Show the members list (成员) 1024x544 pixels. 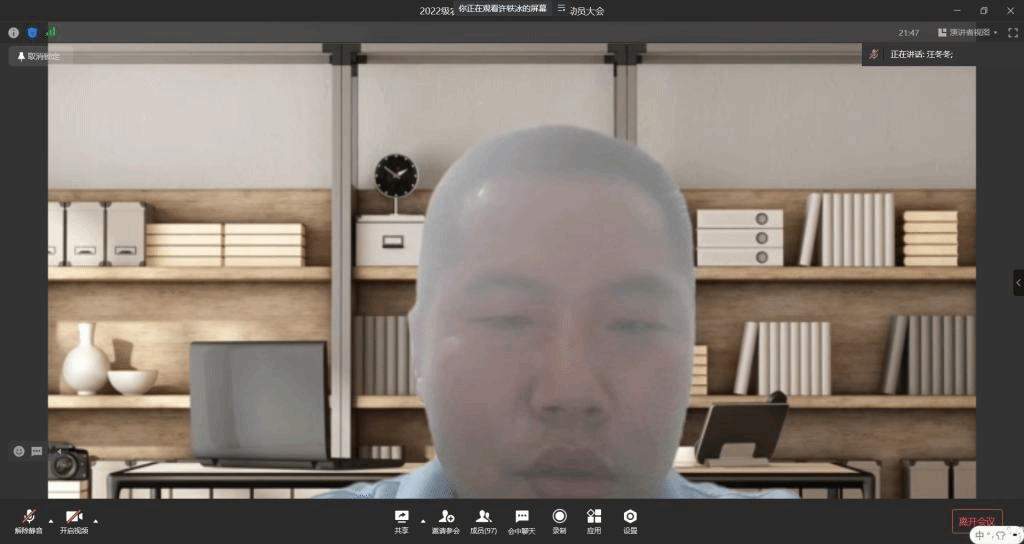coord(484,519)
